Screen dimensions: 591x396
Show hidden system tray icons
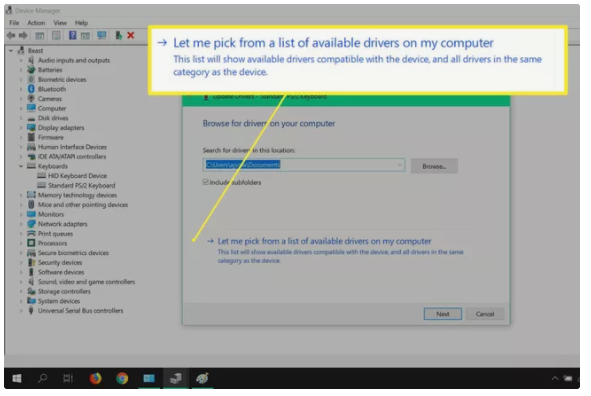point(555,378)
